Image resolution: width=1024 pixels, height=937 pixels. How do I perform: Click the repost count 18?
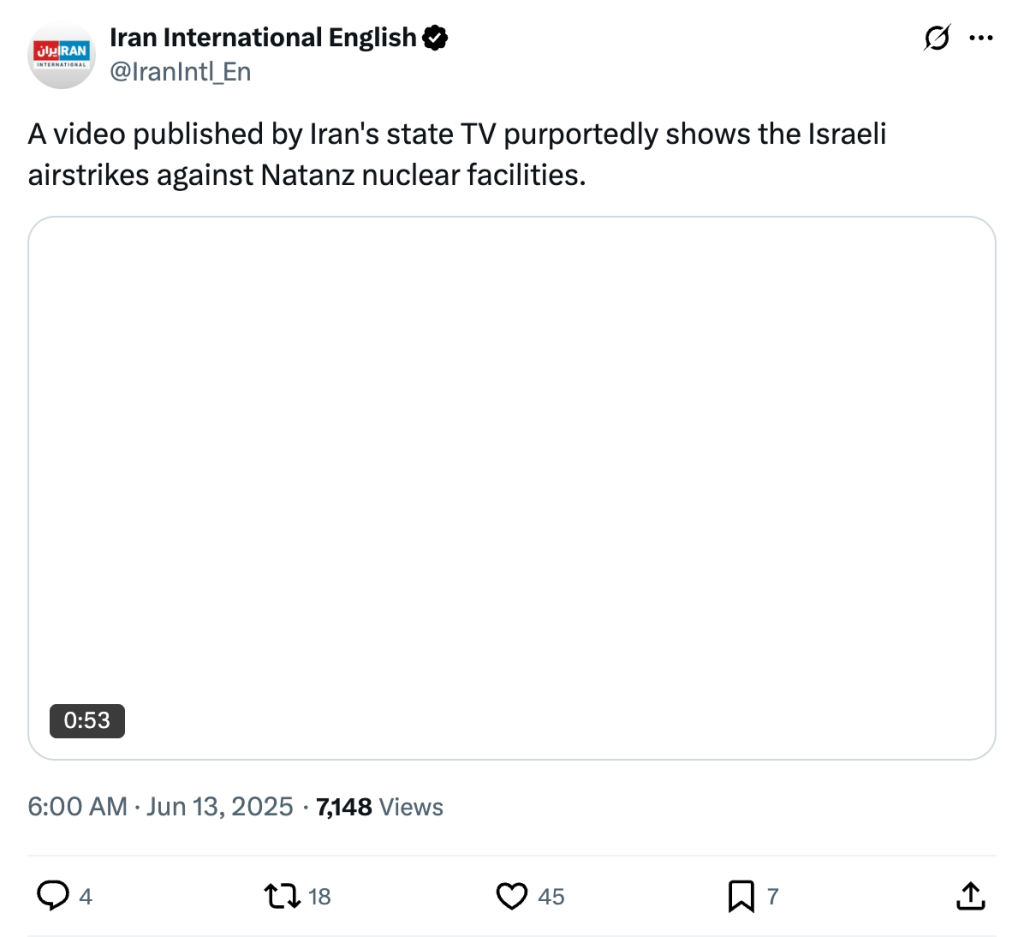coord(319,897)
